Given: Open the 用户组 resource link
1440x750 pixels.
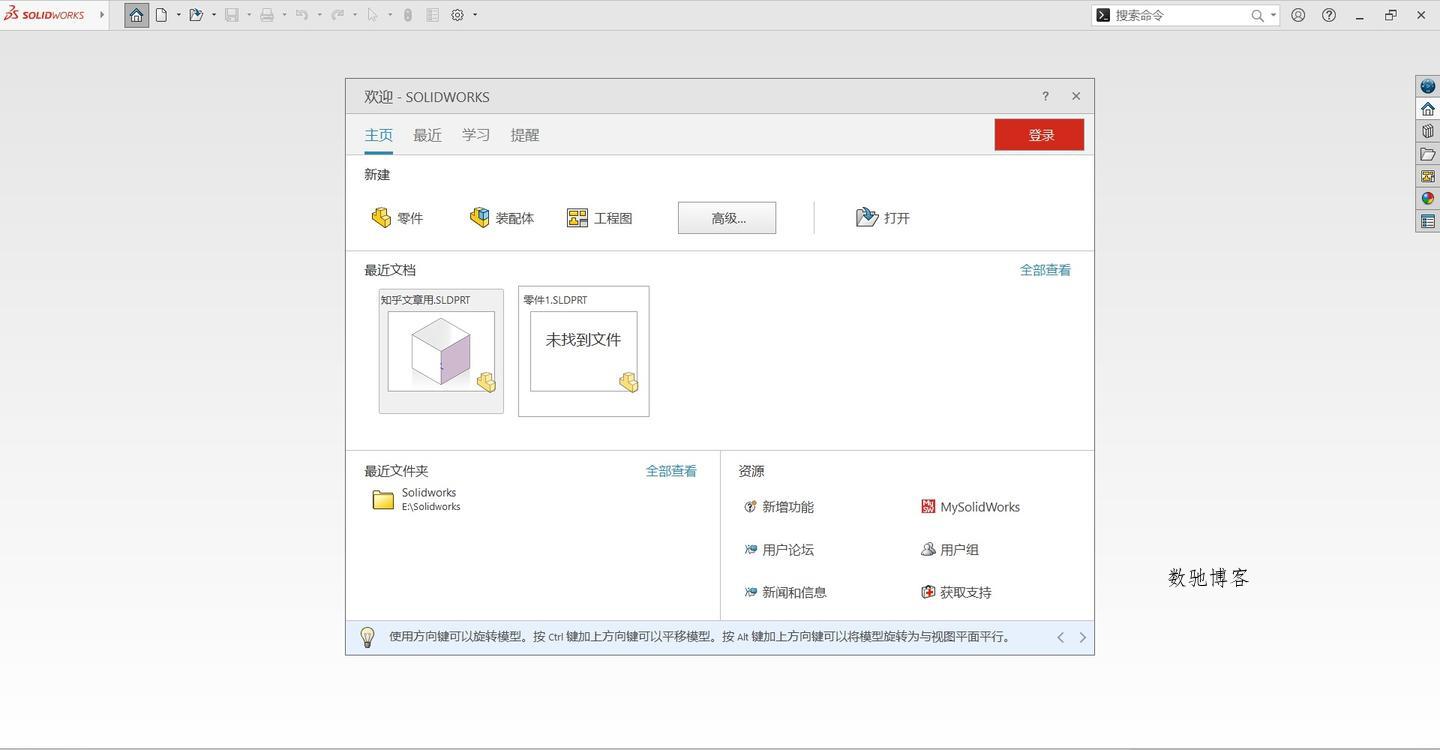Looking at the screenshot, I should click(x=950, y=550).
